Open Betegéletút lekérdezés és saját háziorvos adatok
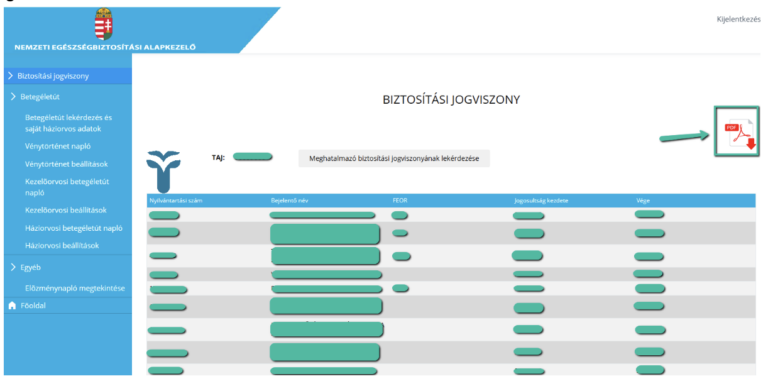Image resolution: width=768 pixels, height=381 pixels. point(69,123)
